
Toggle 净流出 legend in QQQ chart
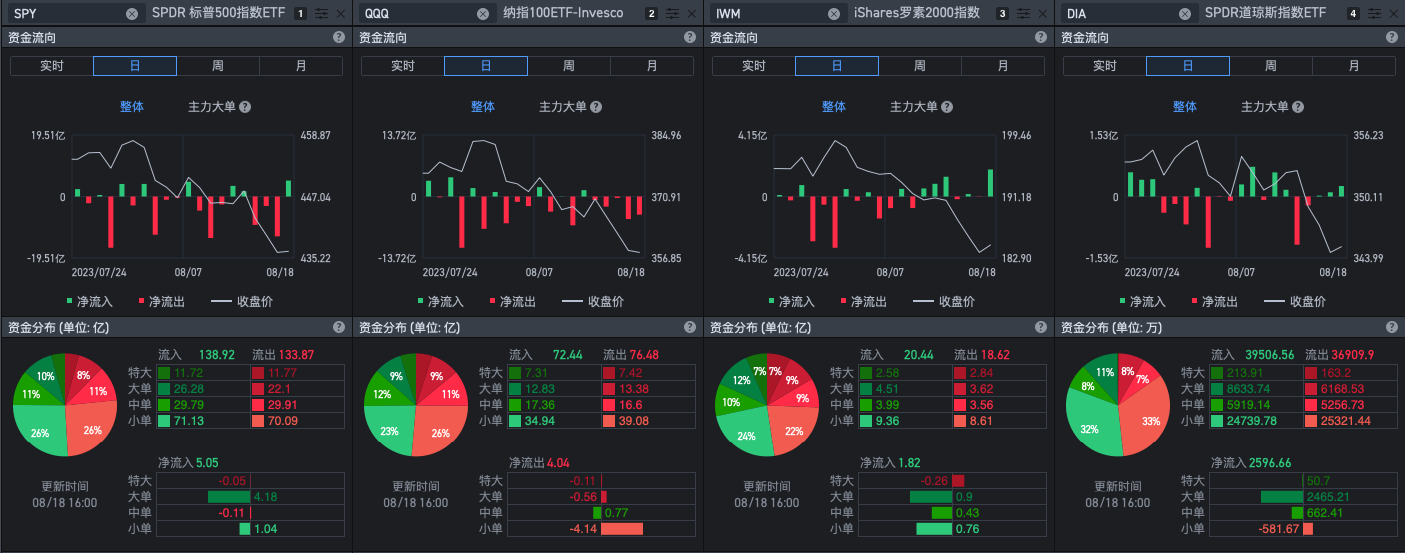click(x=513, y=301)
